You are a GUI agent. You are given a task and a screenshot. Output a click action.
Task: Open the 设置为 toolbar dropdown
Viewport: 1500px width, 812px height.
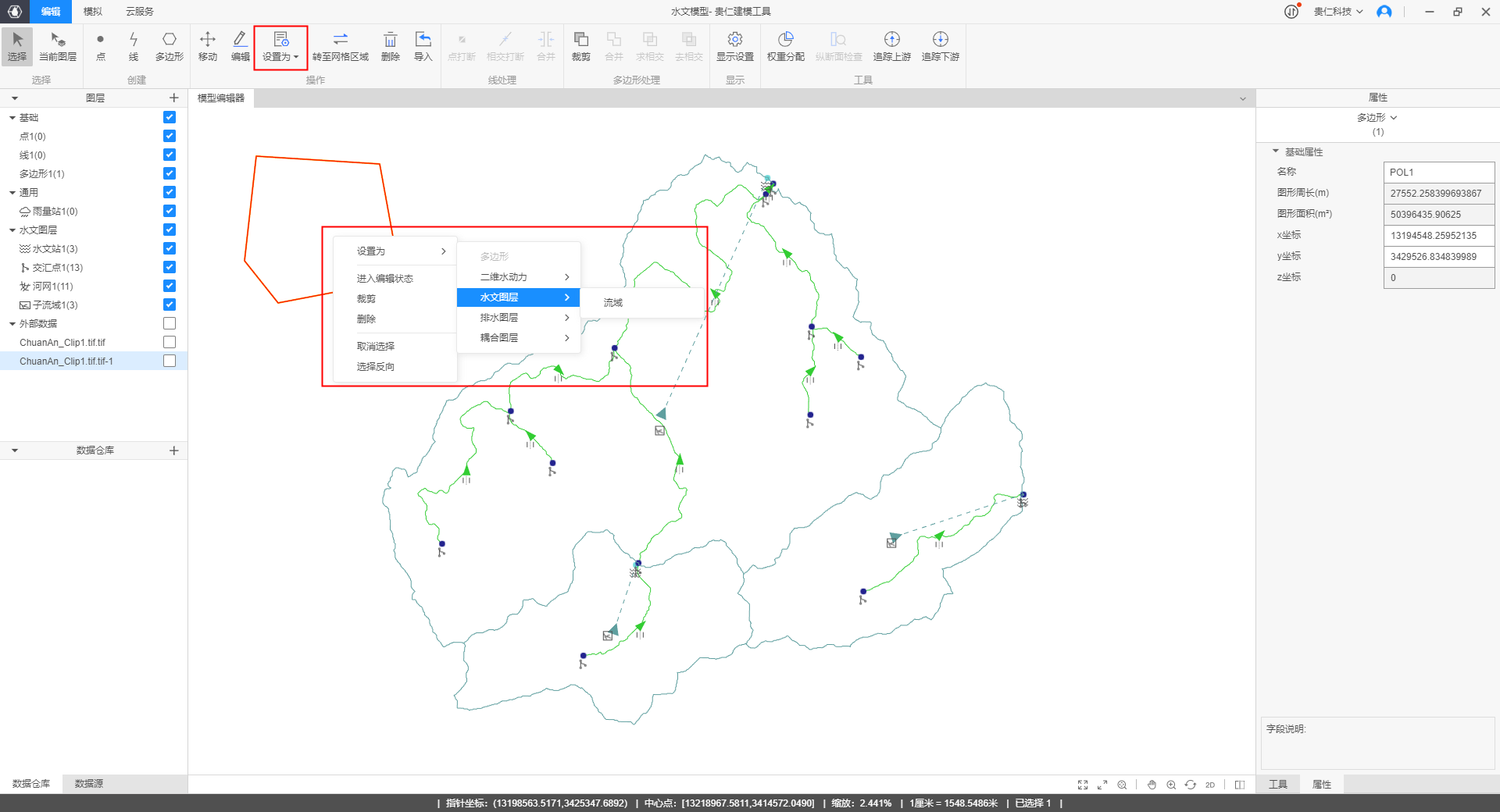point(280,47)
